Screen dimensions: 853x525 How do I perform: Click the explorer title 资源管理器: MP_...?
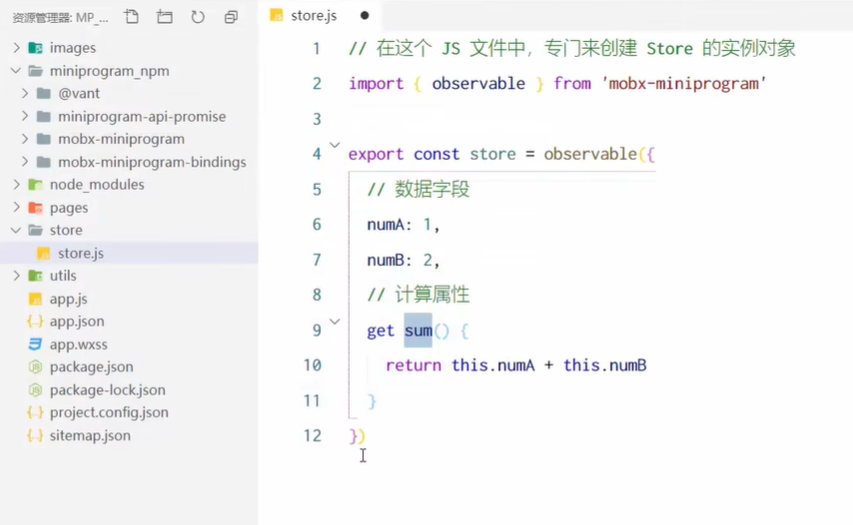[60, 18]
